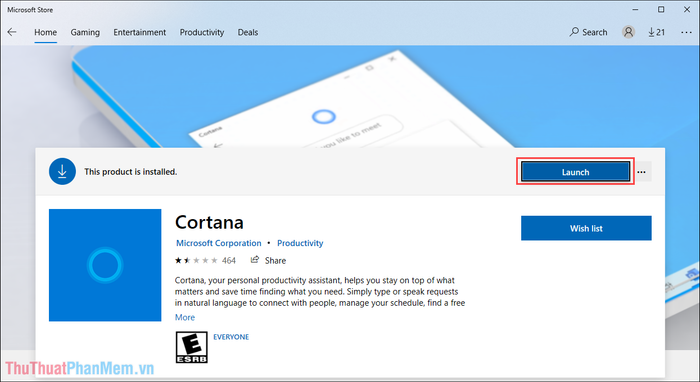Maximize the Microsoft Store window

(x=661, y=9)
